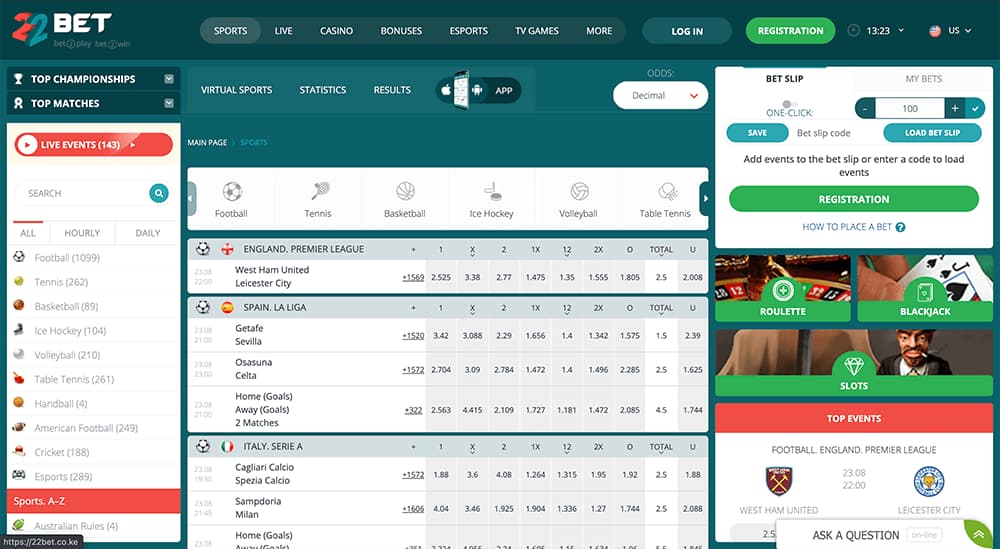Click the sports search input field
1000x549 pixels.
83,193
